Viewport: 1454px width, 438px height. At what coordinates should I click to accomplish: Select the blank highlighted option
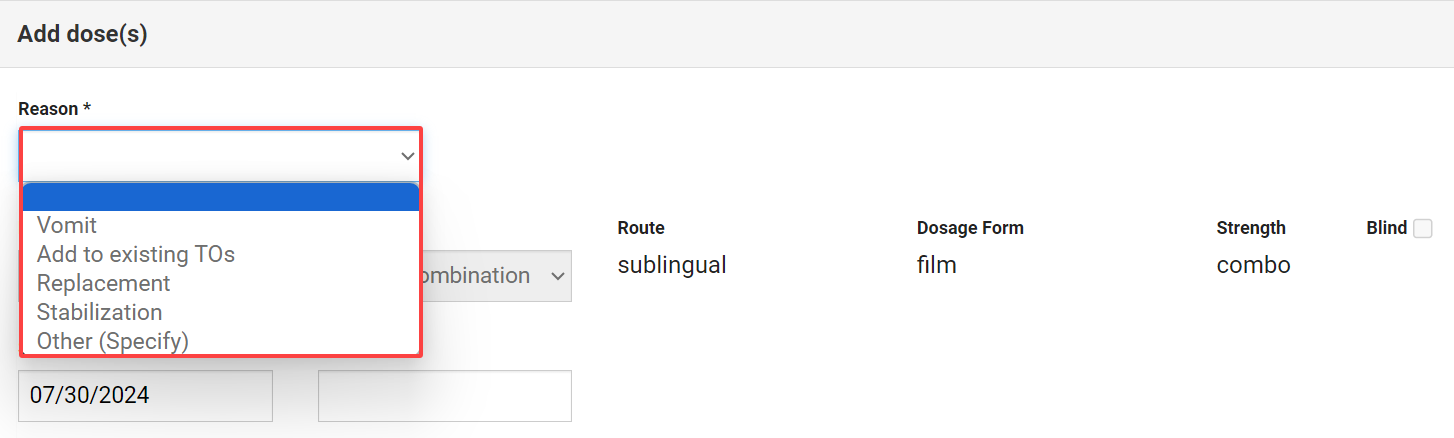click(x=220, y=197)
